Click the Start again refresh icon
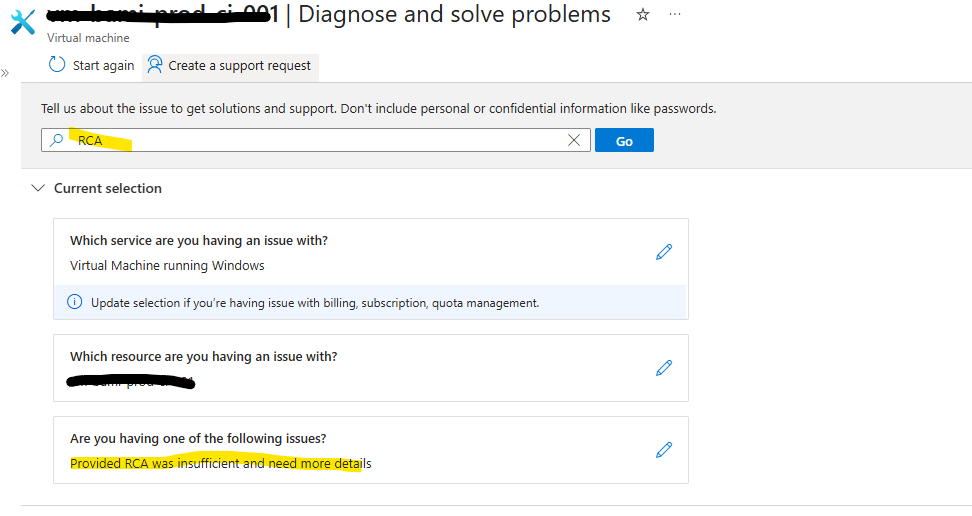Image resolution: width=972 pixels, height=516 pixels. (x=57, y=64)
